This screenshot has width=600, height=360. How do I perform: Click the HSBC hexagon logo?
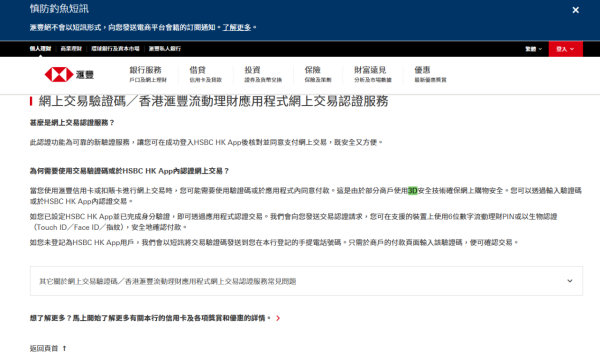pos(59,75)
